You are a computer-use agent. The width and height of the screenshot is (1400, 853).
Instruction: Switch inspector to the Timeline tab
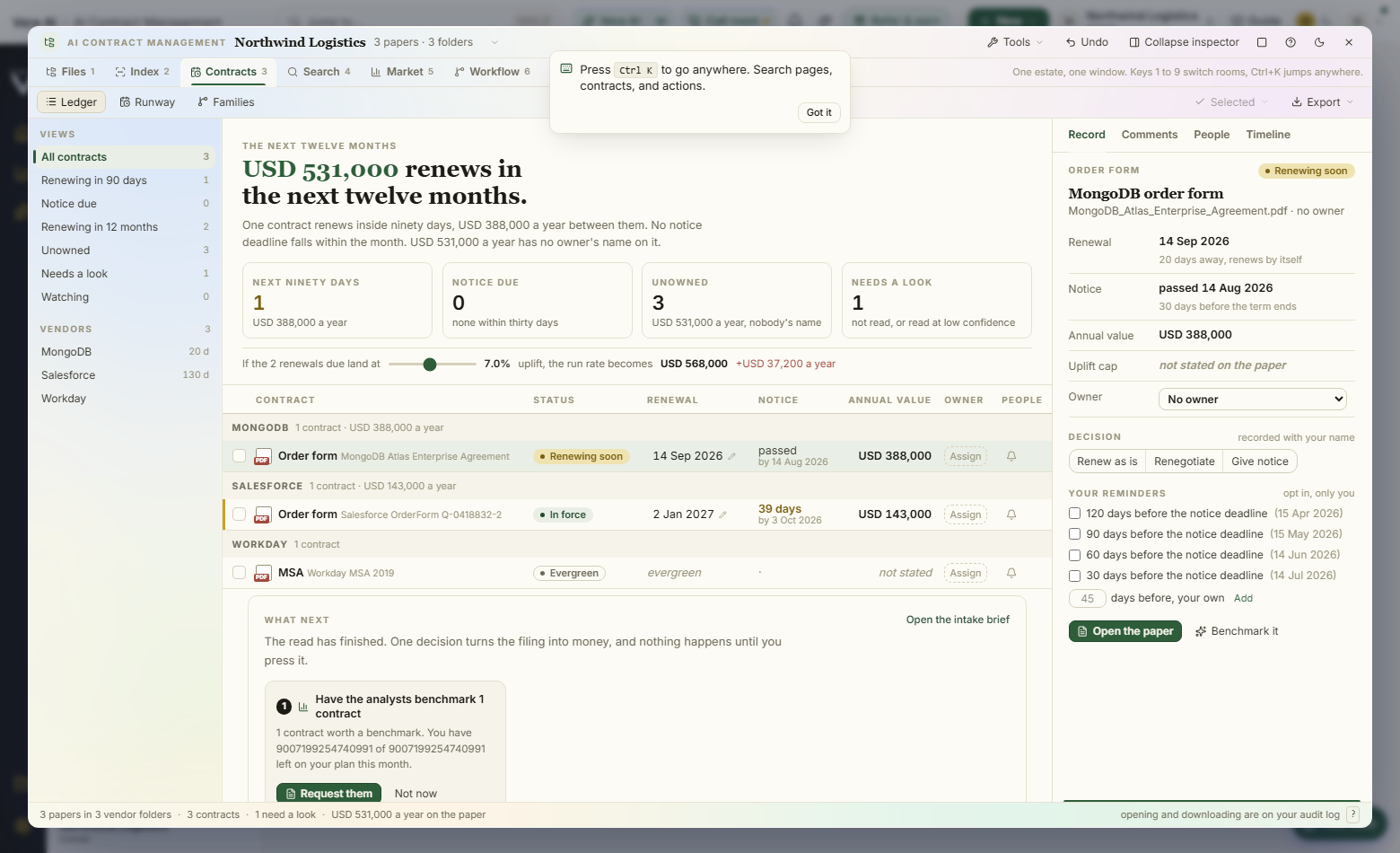[1268, 135]
